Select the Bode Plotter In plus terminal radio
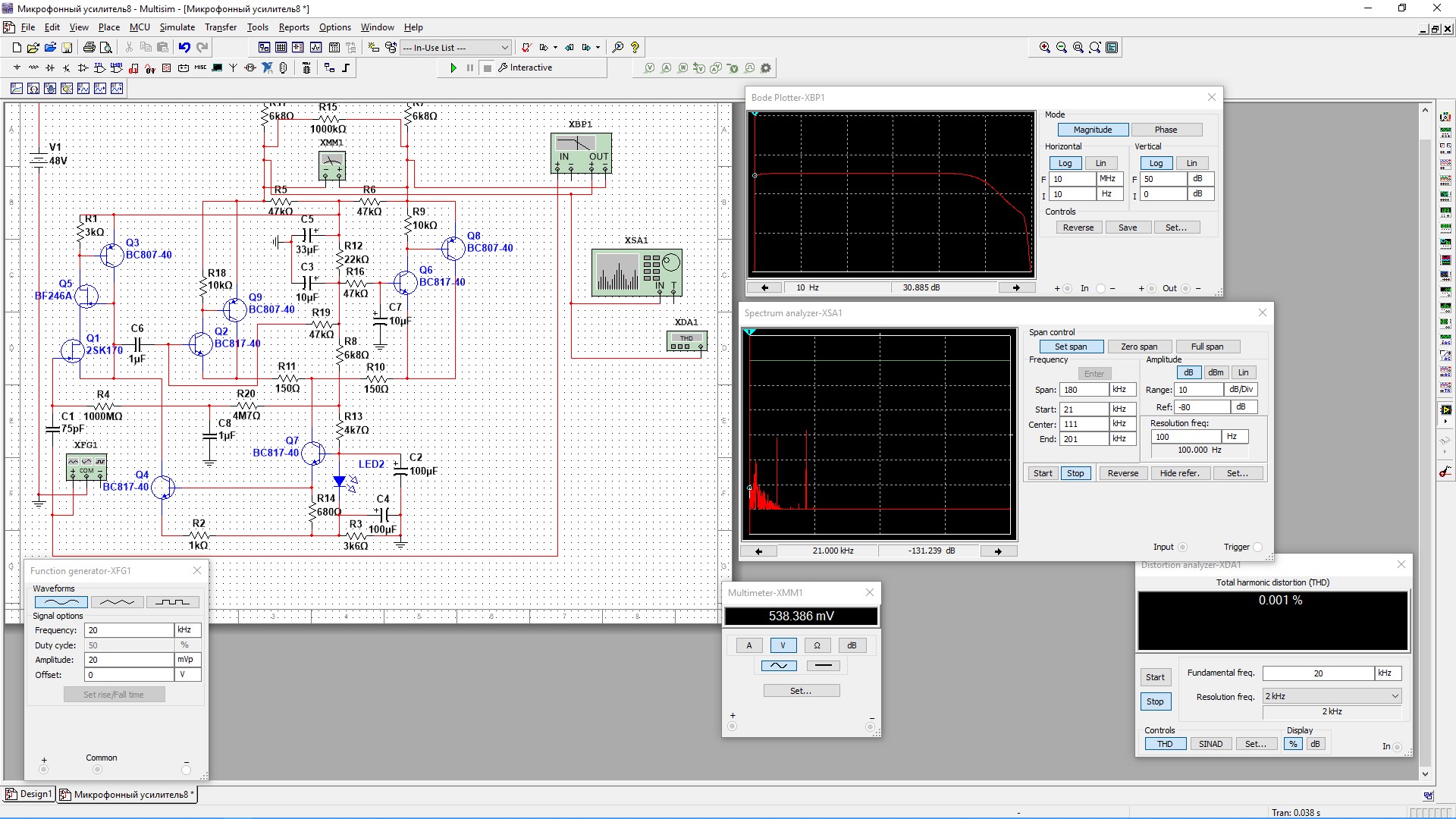1456x819 pixels. (1068, 288)
